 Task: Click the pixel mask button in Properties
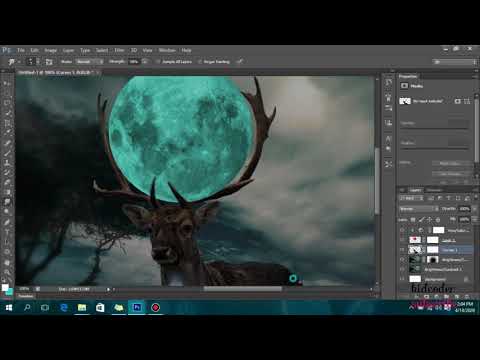click(458, 101)
